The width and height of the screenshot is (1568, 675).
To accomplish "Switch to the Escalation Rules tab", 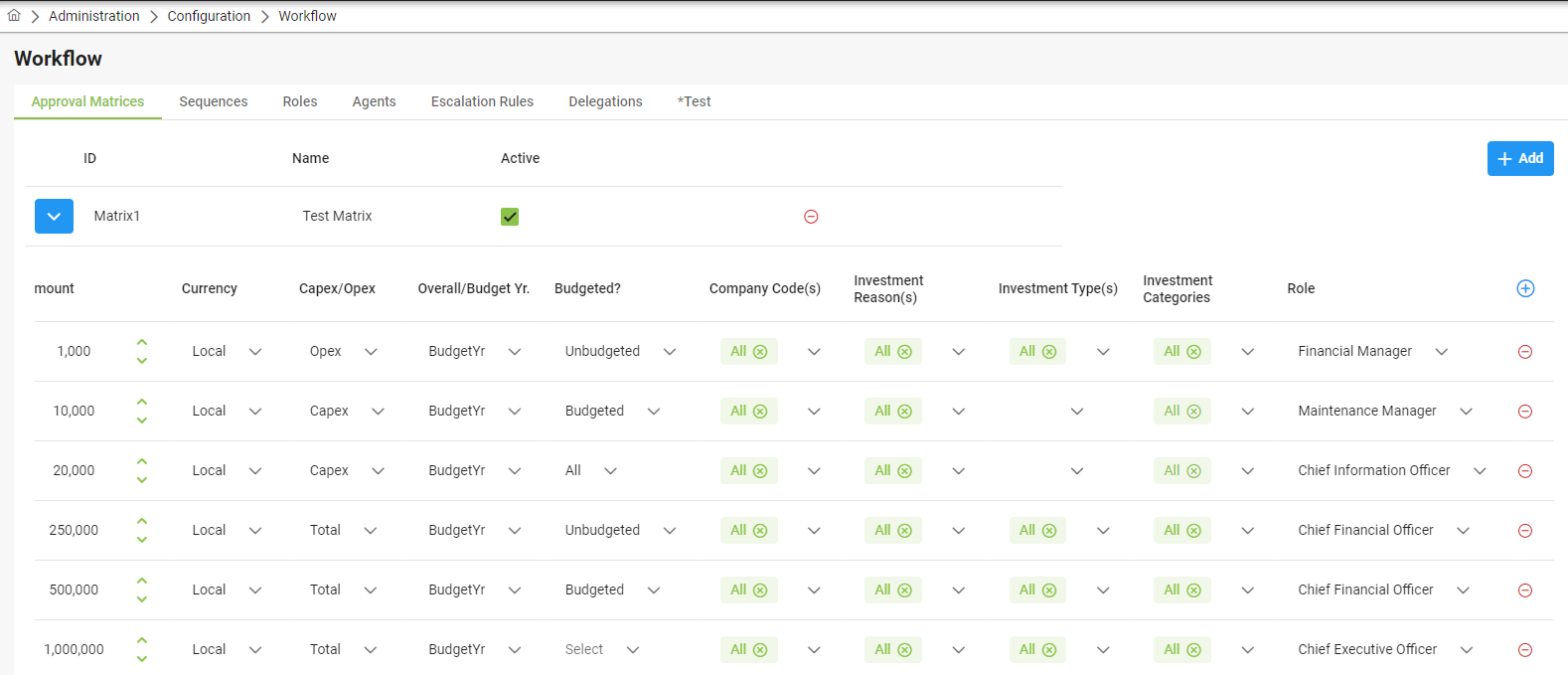I will tap(482, 101).
